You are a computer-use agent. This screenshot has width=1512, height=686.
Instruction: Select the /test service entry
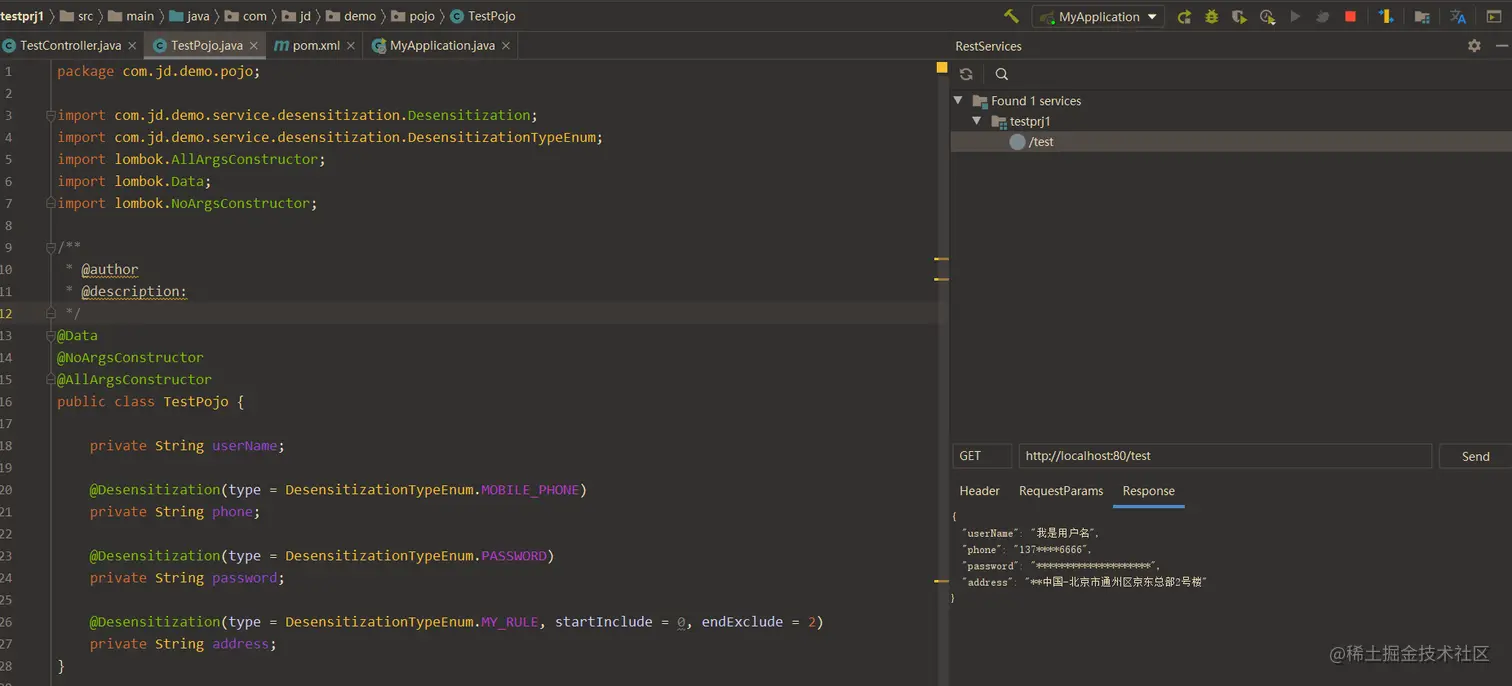pyautogui.click(x=1231, y=142)
